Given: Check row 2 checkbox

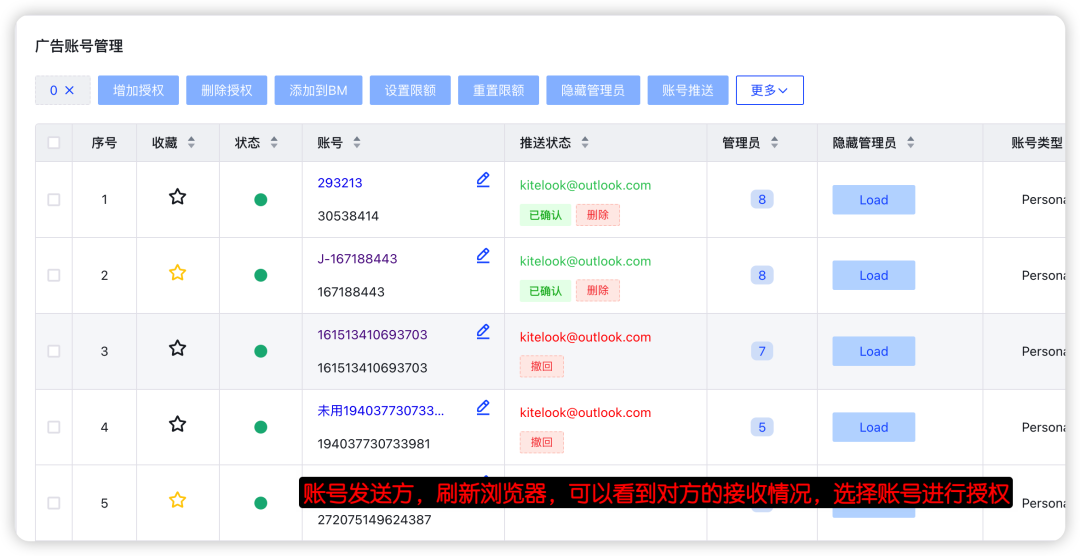Looking at the screenshot, I should 54,276.
